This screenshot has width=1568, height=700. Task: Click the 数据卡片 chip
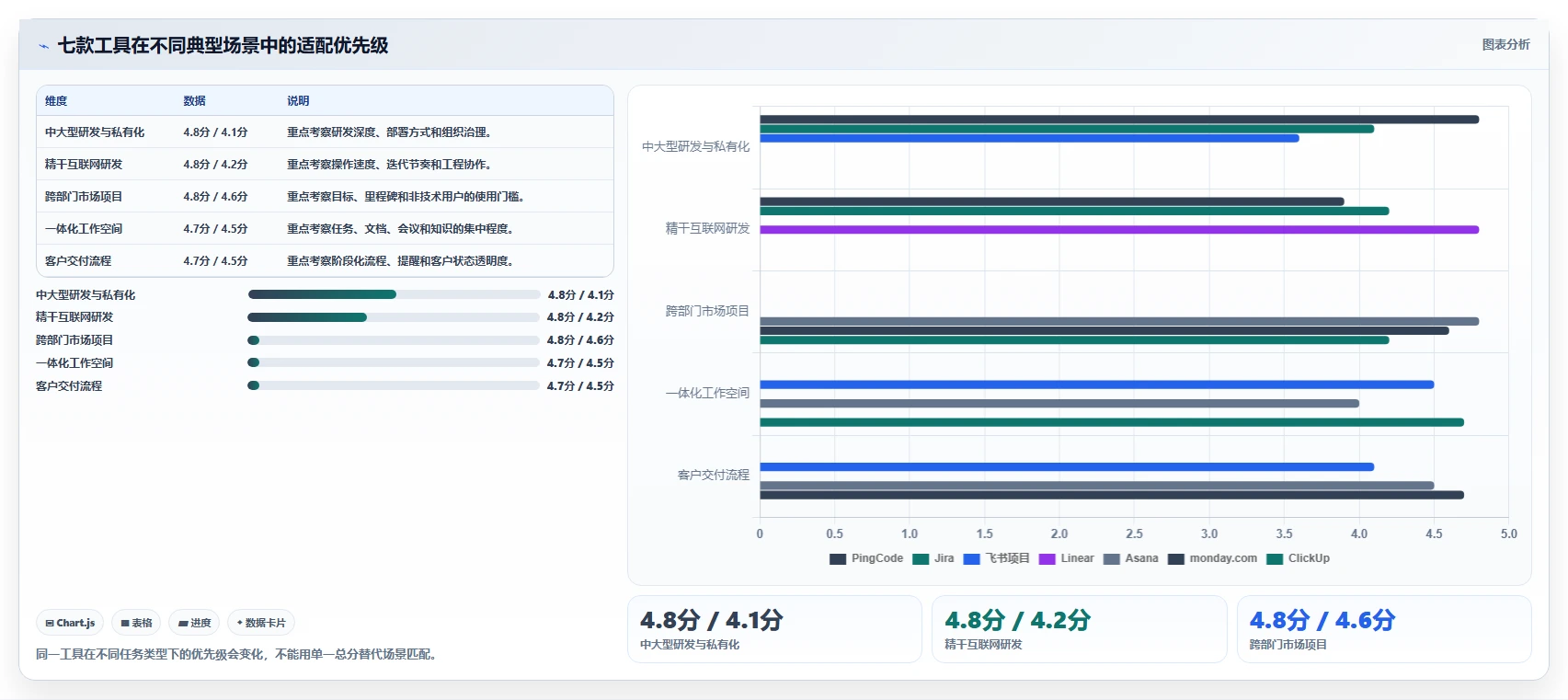point(261,623)
